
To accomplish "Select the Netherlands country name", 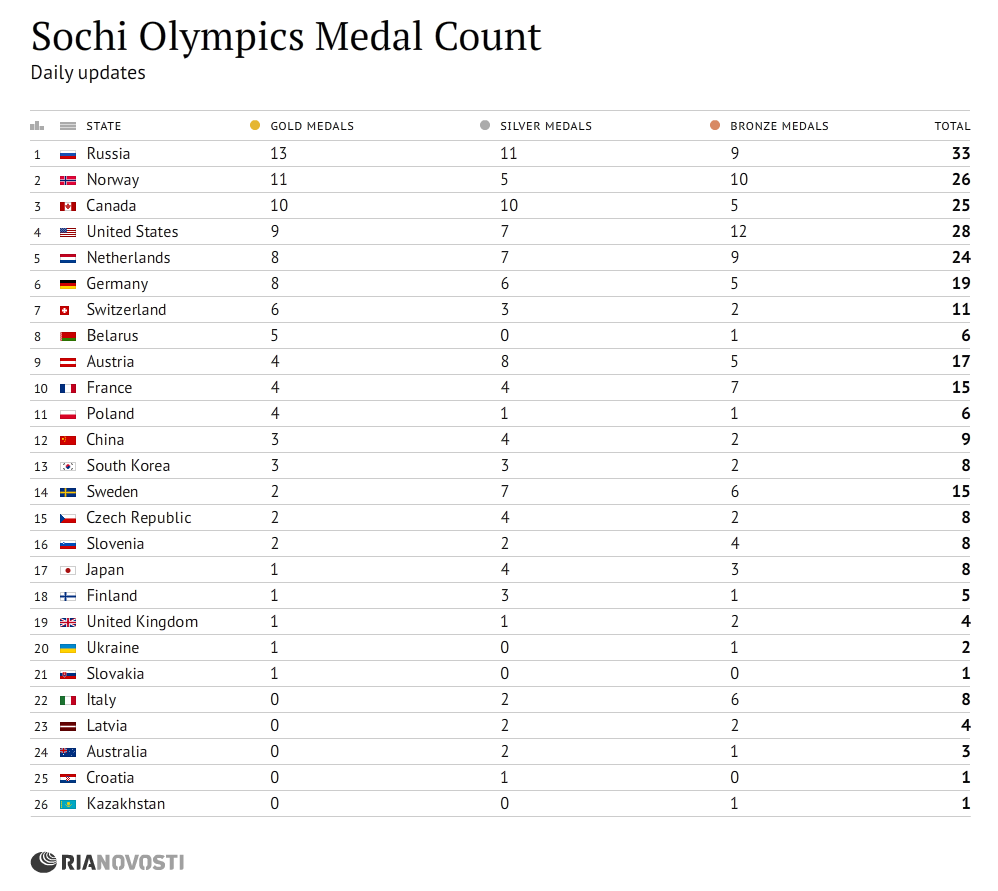I will pyautogui.click(x=128, y=258).
